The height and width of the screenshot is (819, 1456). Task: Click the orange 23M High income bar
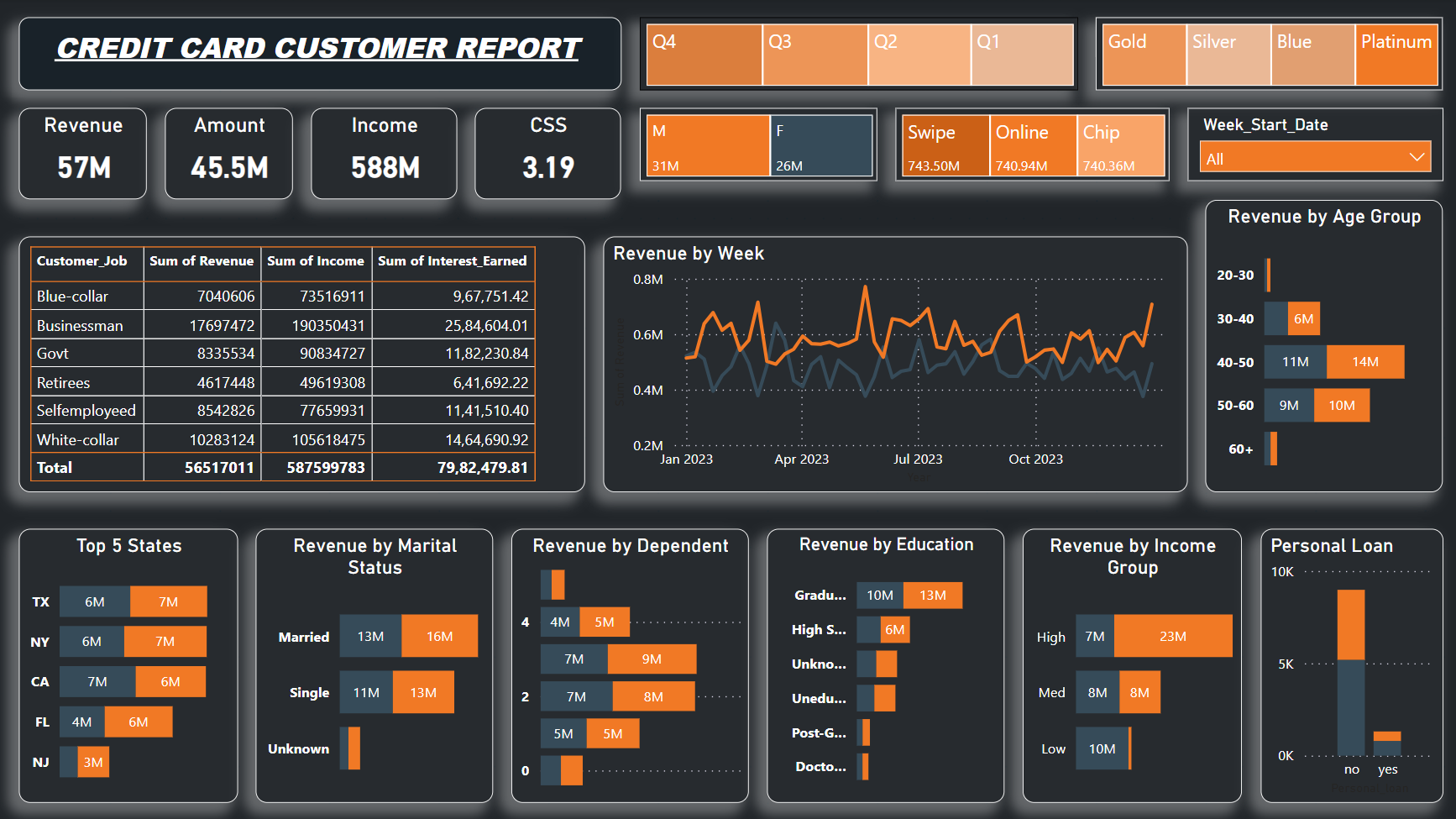coord(1173,637)
